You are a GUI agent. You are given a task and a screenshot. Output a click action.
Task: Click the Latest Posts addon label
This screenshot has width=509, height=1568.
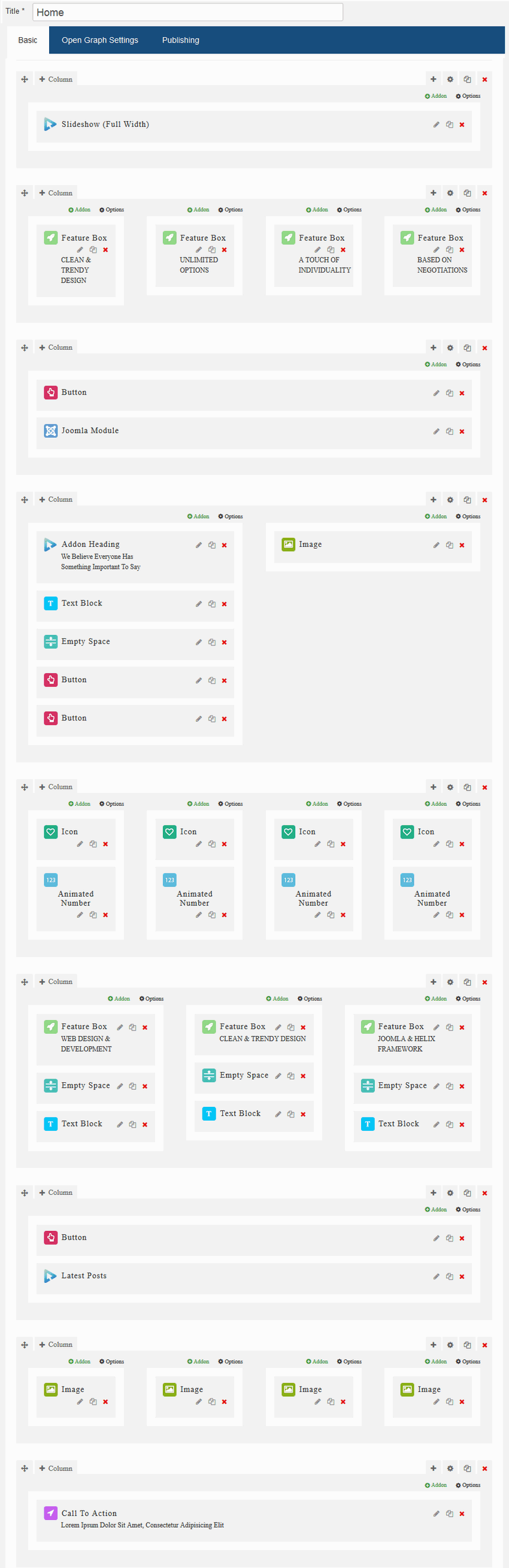click(x=84, y=1276)
